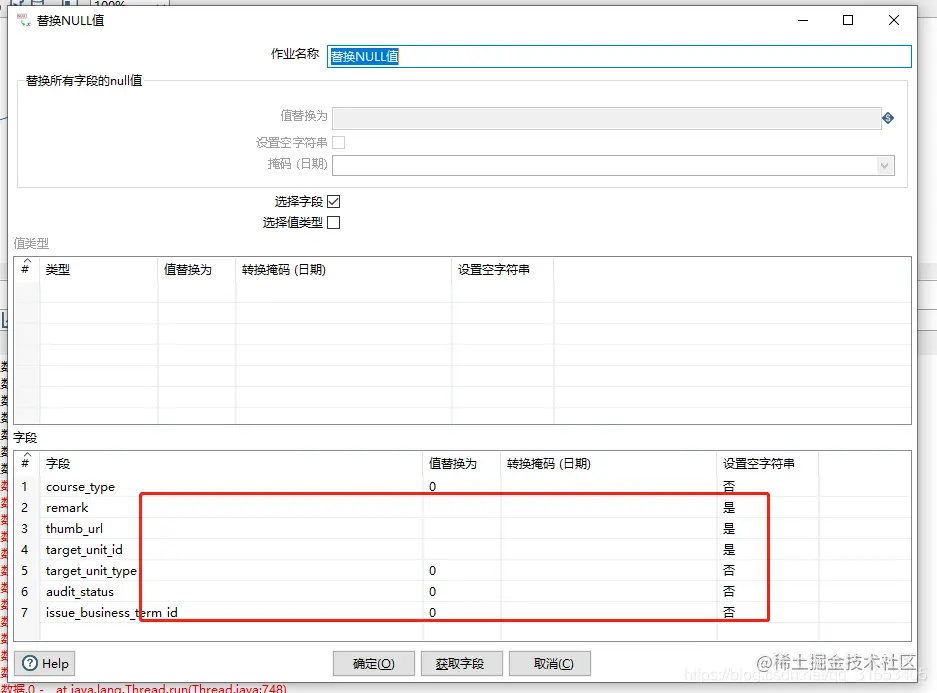Open the 掩码 (日期) dropdown arrow
The height and width of the screenshot is (693, 937).
884,165
